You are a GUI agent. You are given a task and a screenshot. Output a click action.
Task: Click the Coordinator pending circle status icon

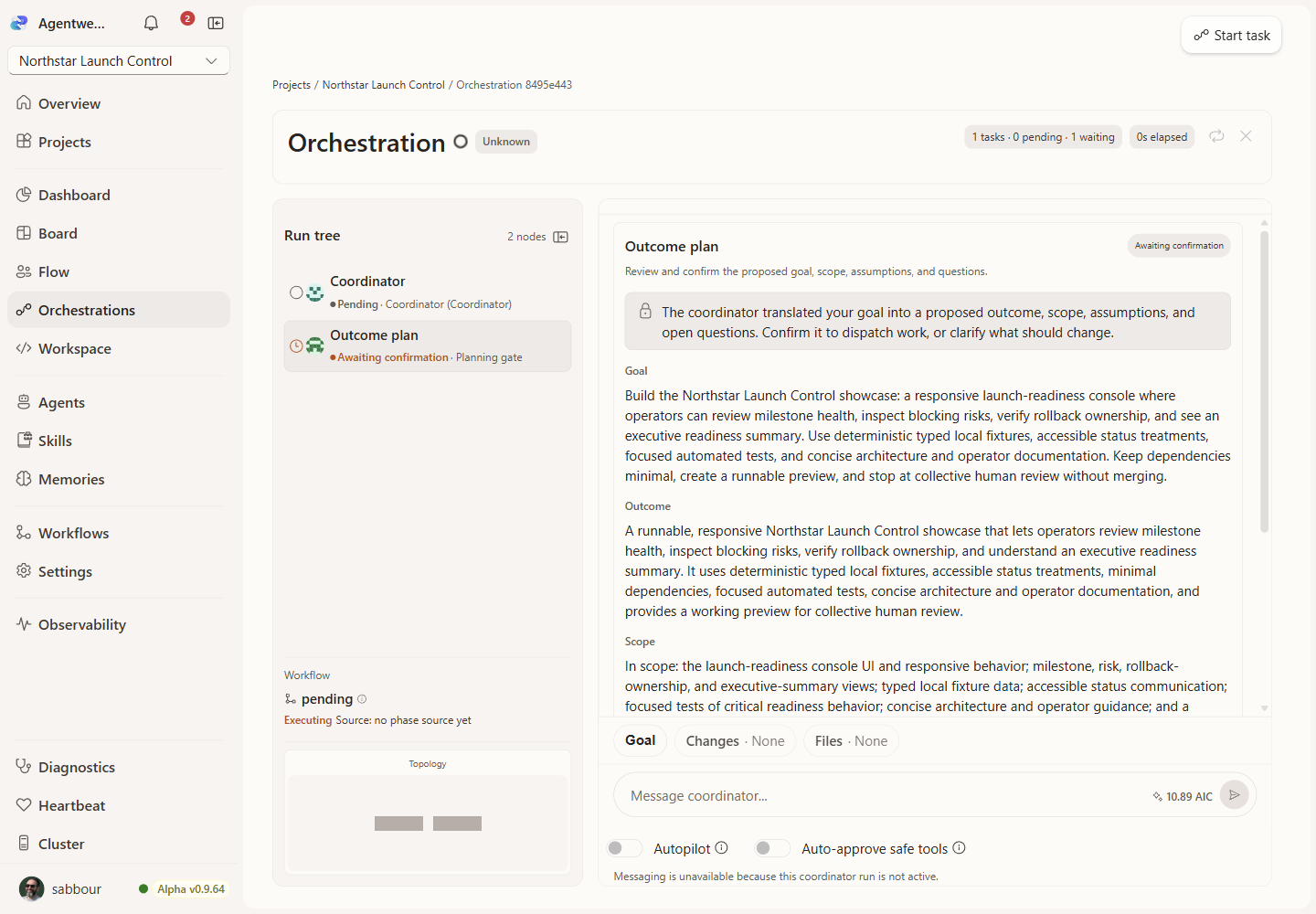pos(296,292)
